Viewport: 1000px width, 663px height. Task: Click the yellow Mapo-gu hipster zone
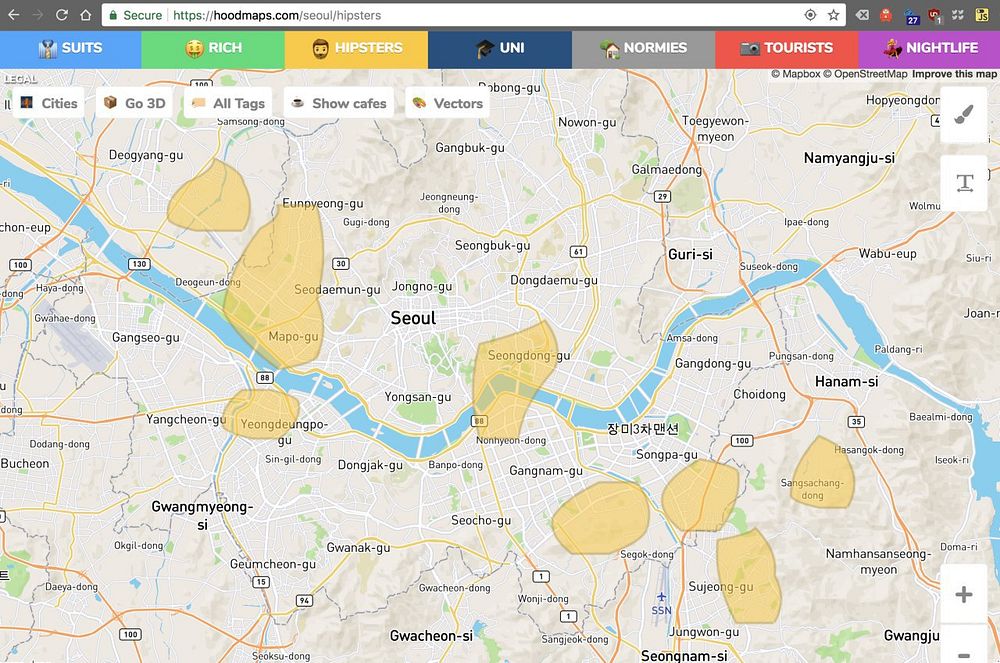pos(276,287)
